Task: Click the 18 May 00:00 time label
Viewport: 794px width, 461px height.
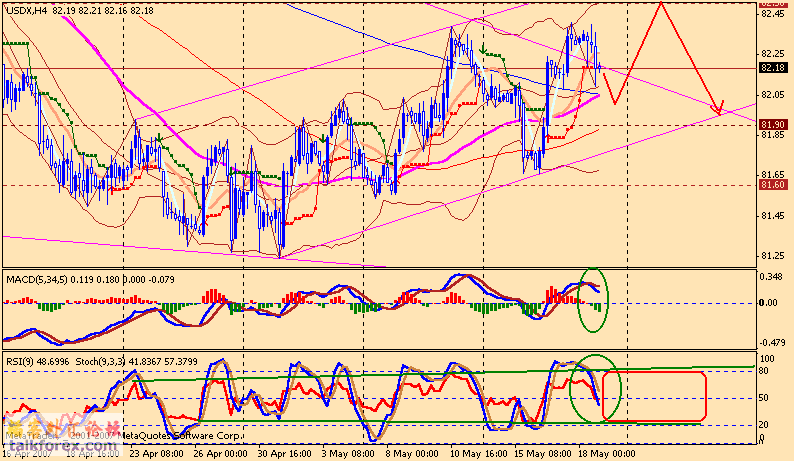Action: click(x=607, y=453)
